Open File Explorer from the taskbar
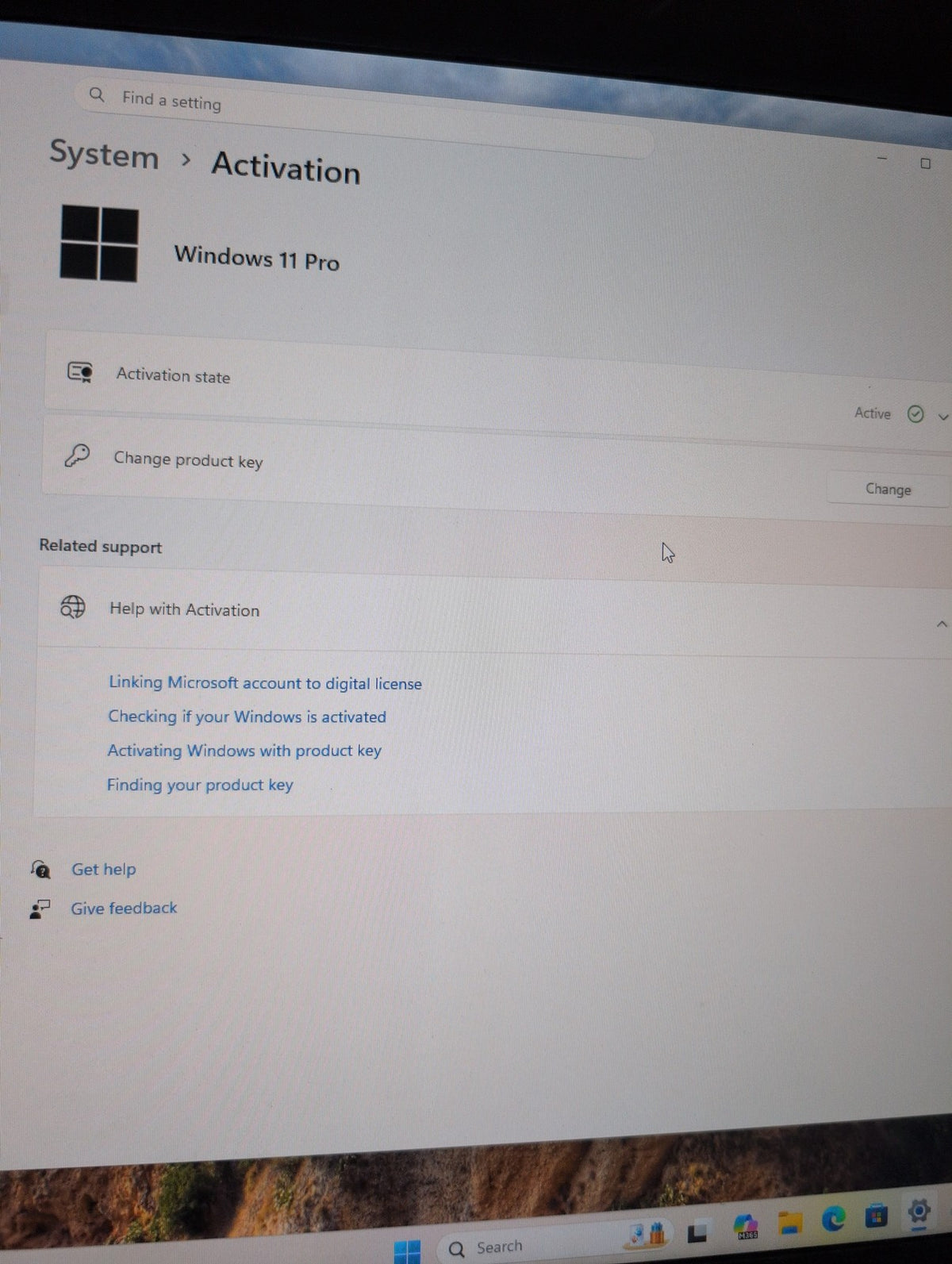The width and height of the screenshot is (952, 1264). coord(789,1223)
